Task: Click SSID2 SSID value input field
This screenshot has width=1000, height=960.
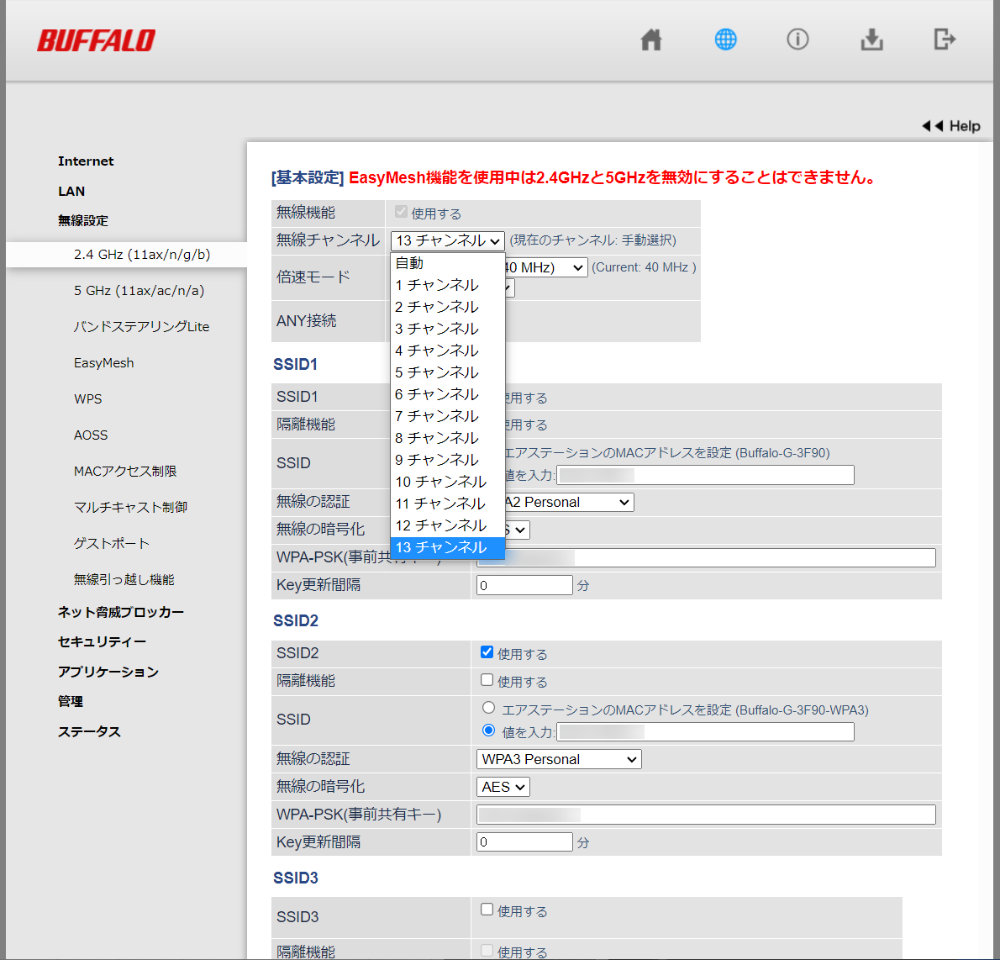Action: 705,732
